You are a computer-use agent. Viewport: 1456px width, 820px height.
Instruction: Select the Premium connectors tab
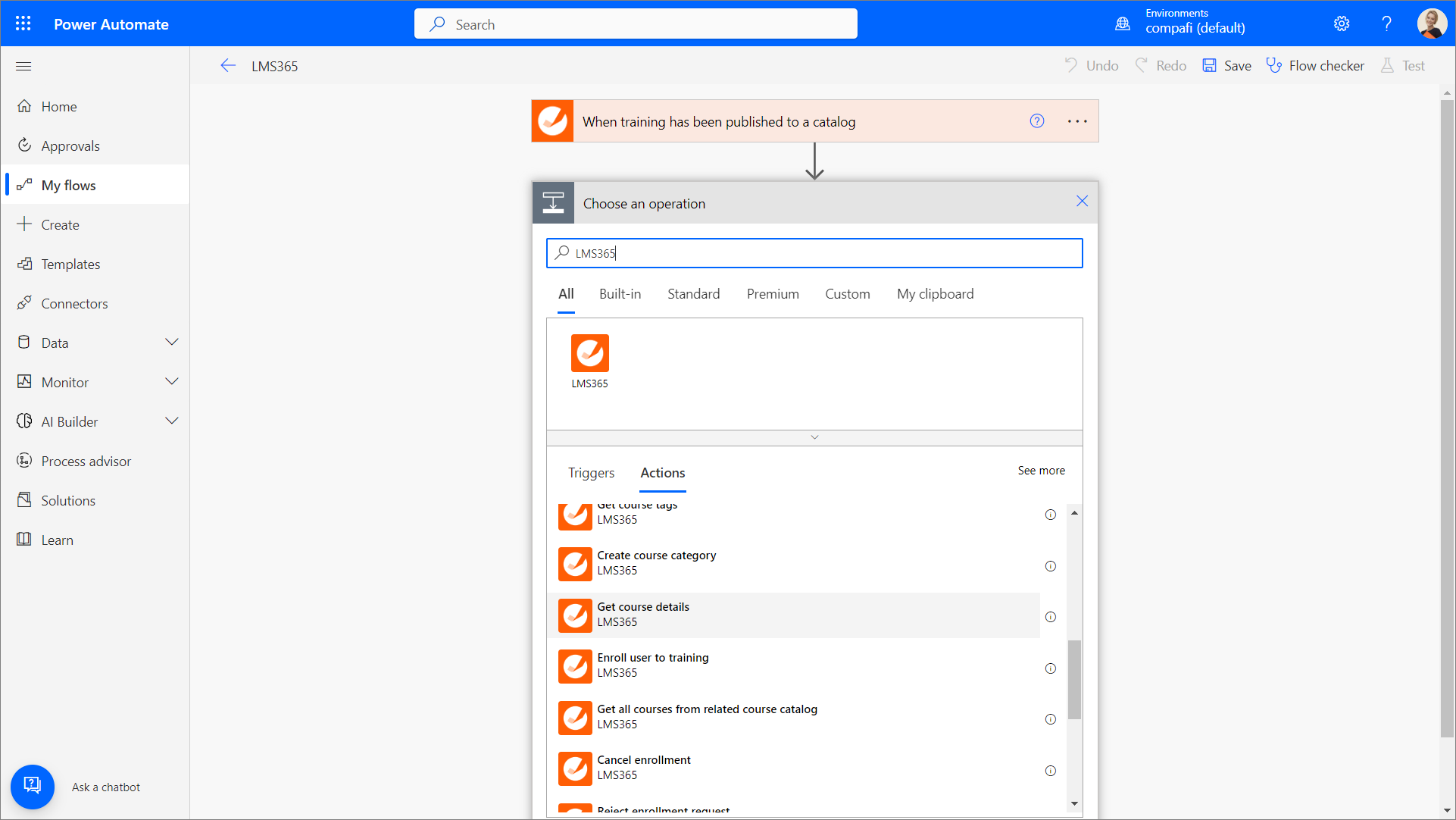[772, 294]
